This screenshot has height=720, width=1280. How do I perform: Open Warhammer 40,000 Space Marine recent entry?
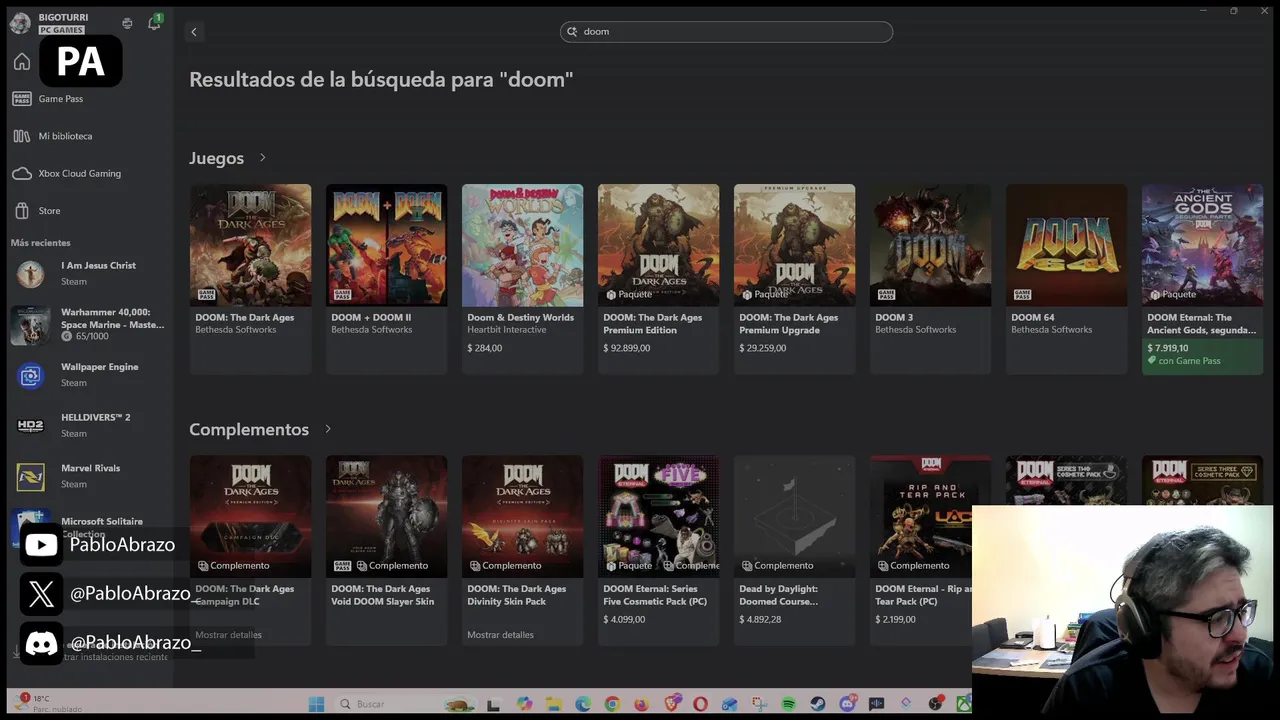click(88, 324)
